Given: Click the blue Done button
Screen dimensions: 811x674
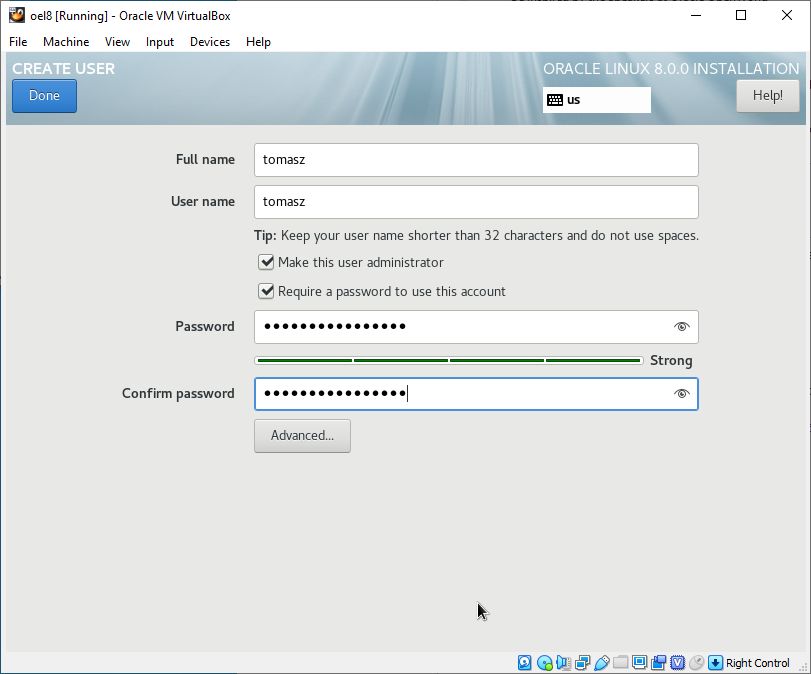Looking at the screenshot, I should (x=44, y=96).
